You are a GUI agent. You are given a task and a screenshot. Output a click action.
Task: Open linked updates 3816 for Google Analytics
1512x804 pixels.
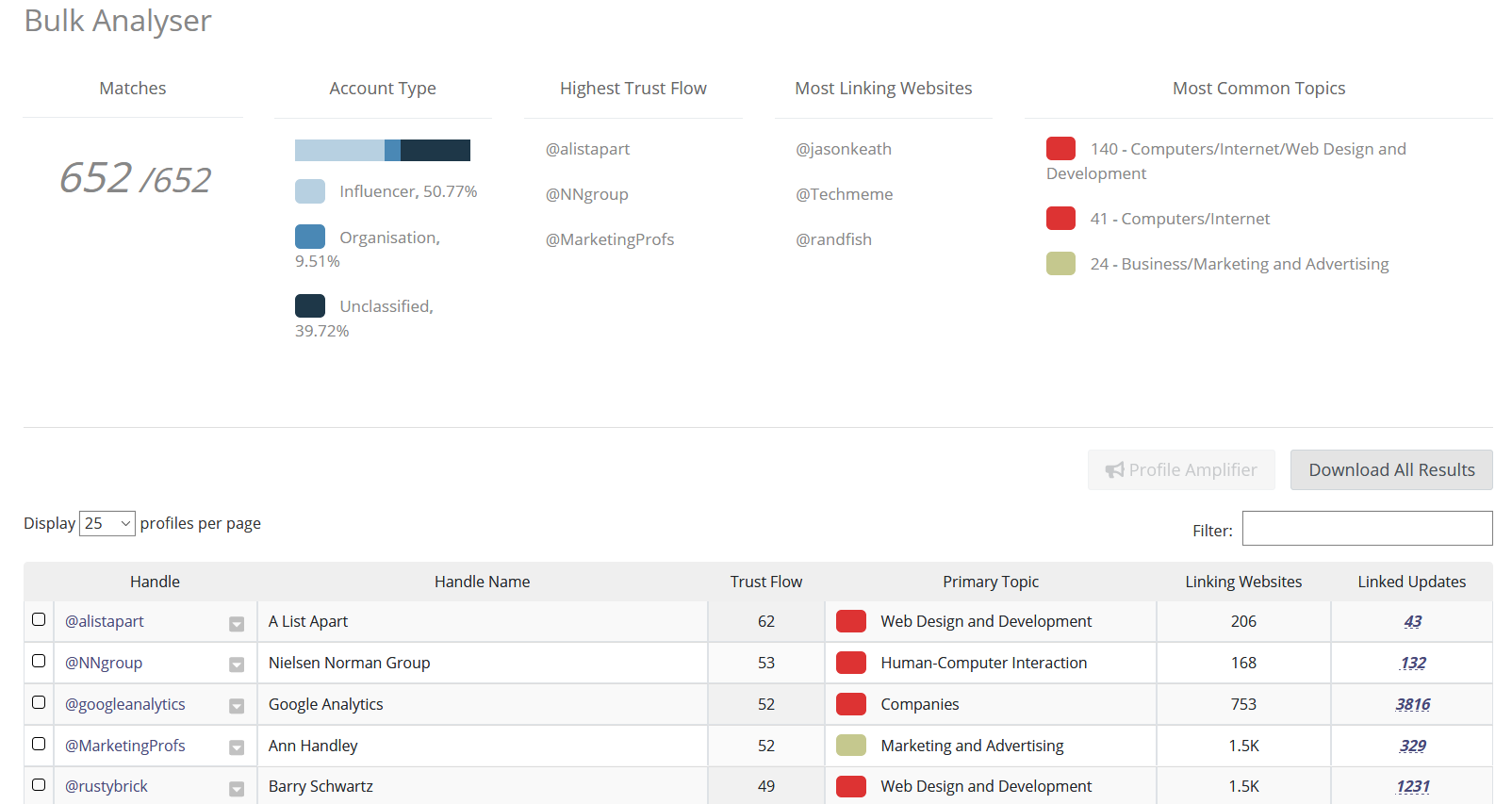[1412, 704]
